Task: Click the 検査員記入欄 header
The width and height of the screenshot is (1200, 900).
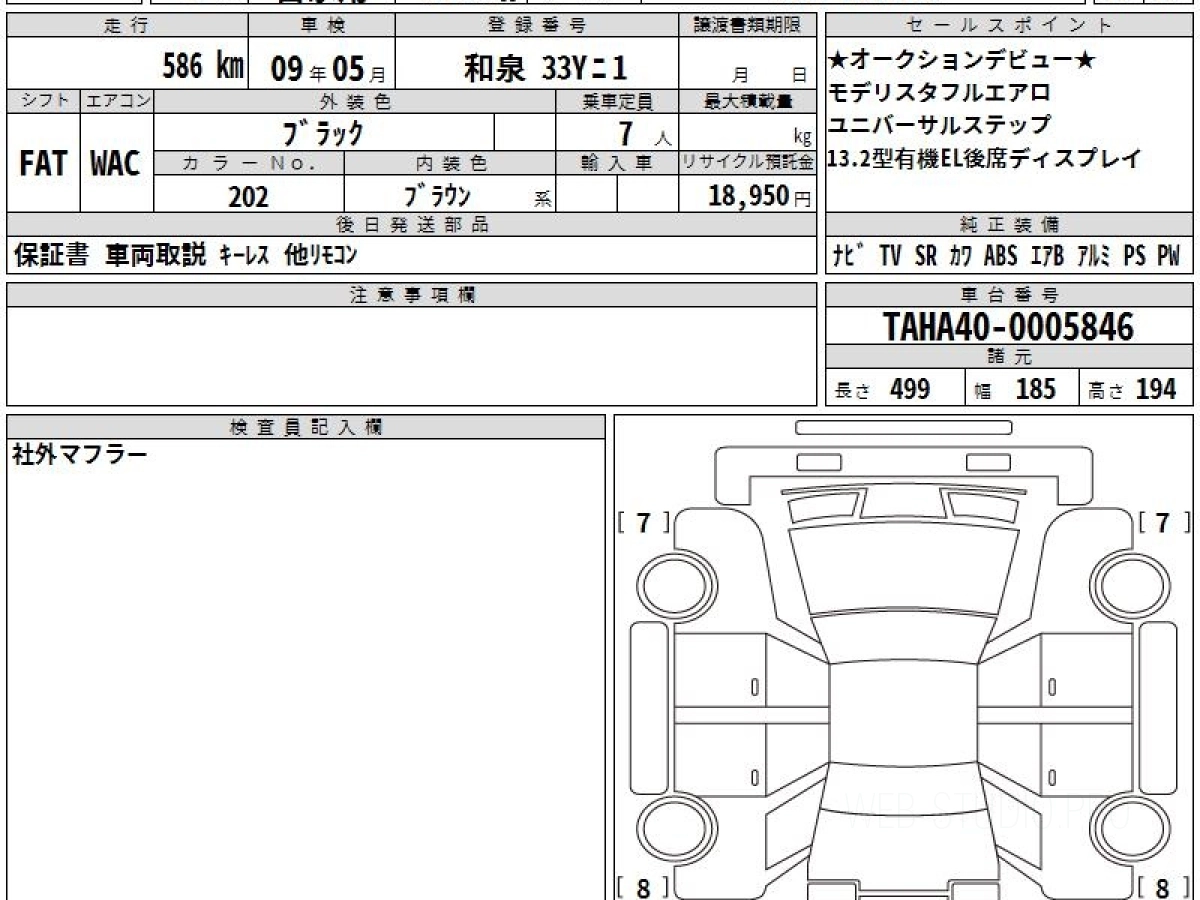Action: tap(305, 427)
